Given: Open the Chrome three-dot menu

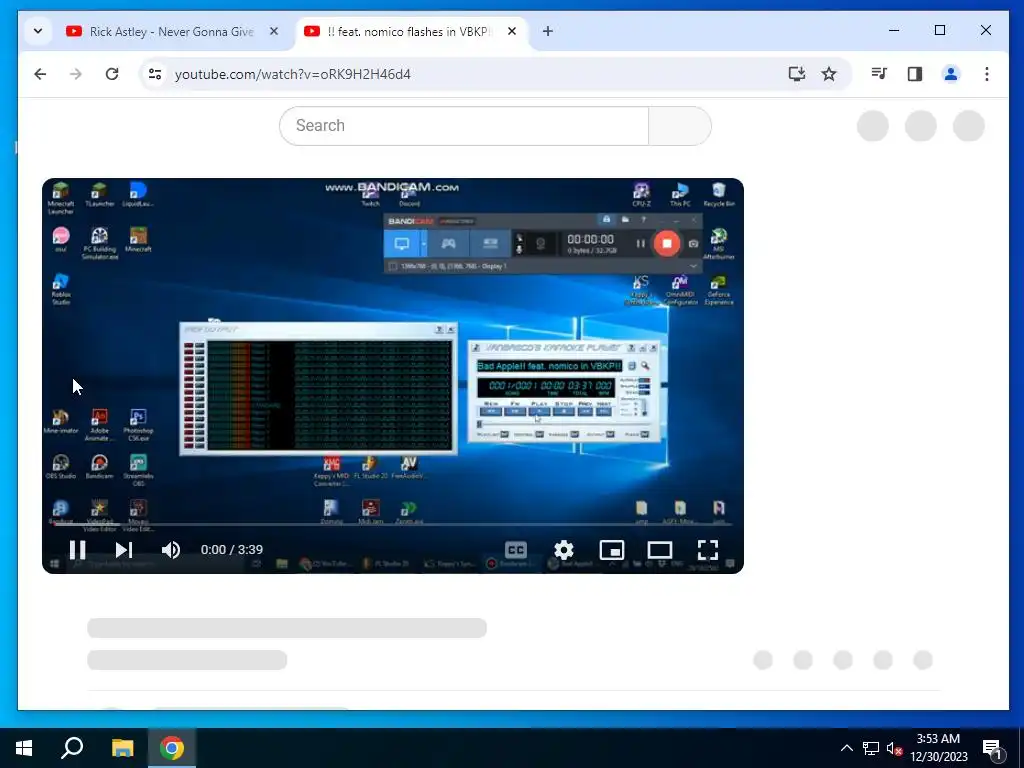Looking at the screenshot, I should click(987, 74).
